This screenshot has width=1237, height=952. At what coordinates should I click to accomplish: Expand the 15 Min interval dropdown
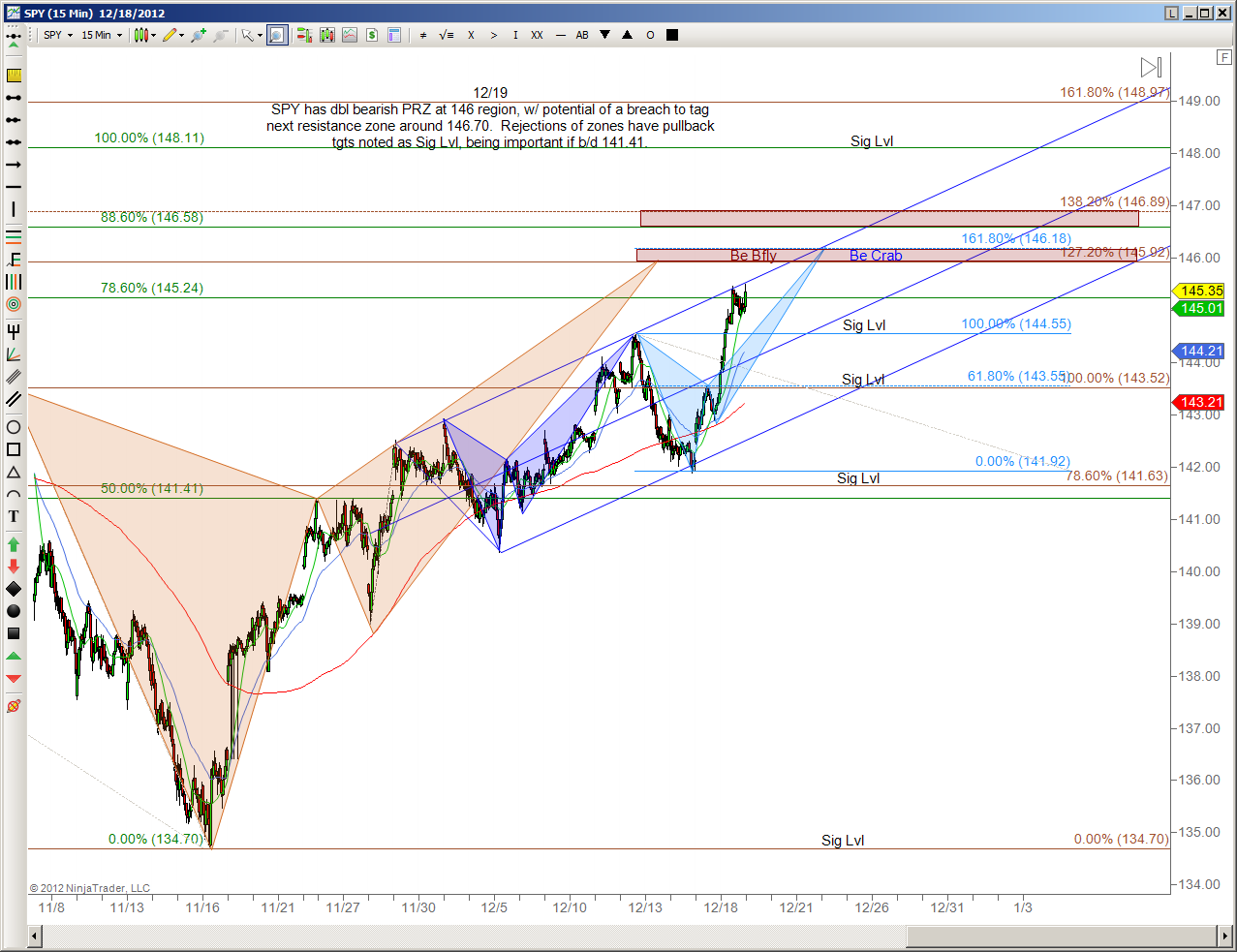(x=102, y=35)
